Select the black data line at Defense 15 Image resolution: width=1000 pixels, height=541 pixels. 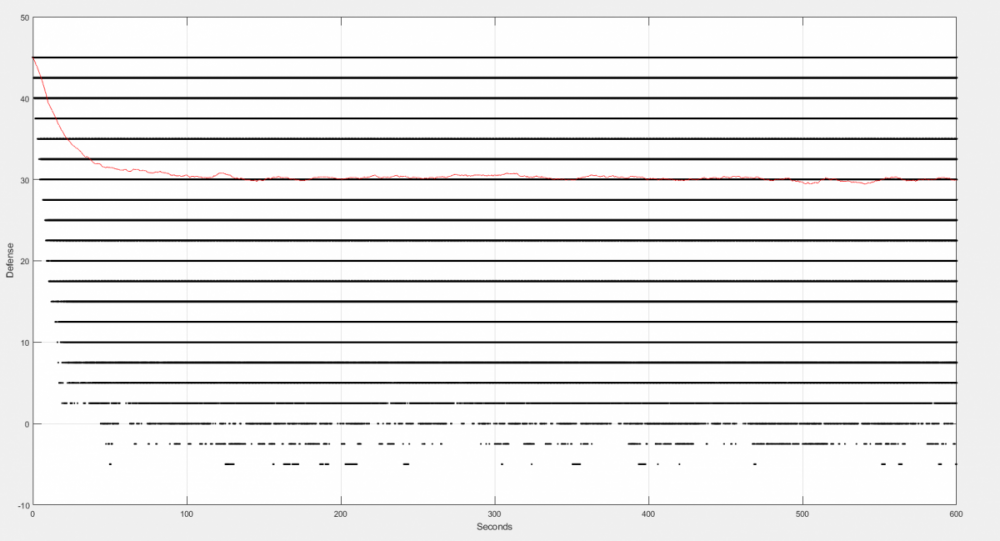tap(500, 301)
